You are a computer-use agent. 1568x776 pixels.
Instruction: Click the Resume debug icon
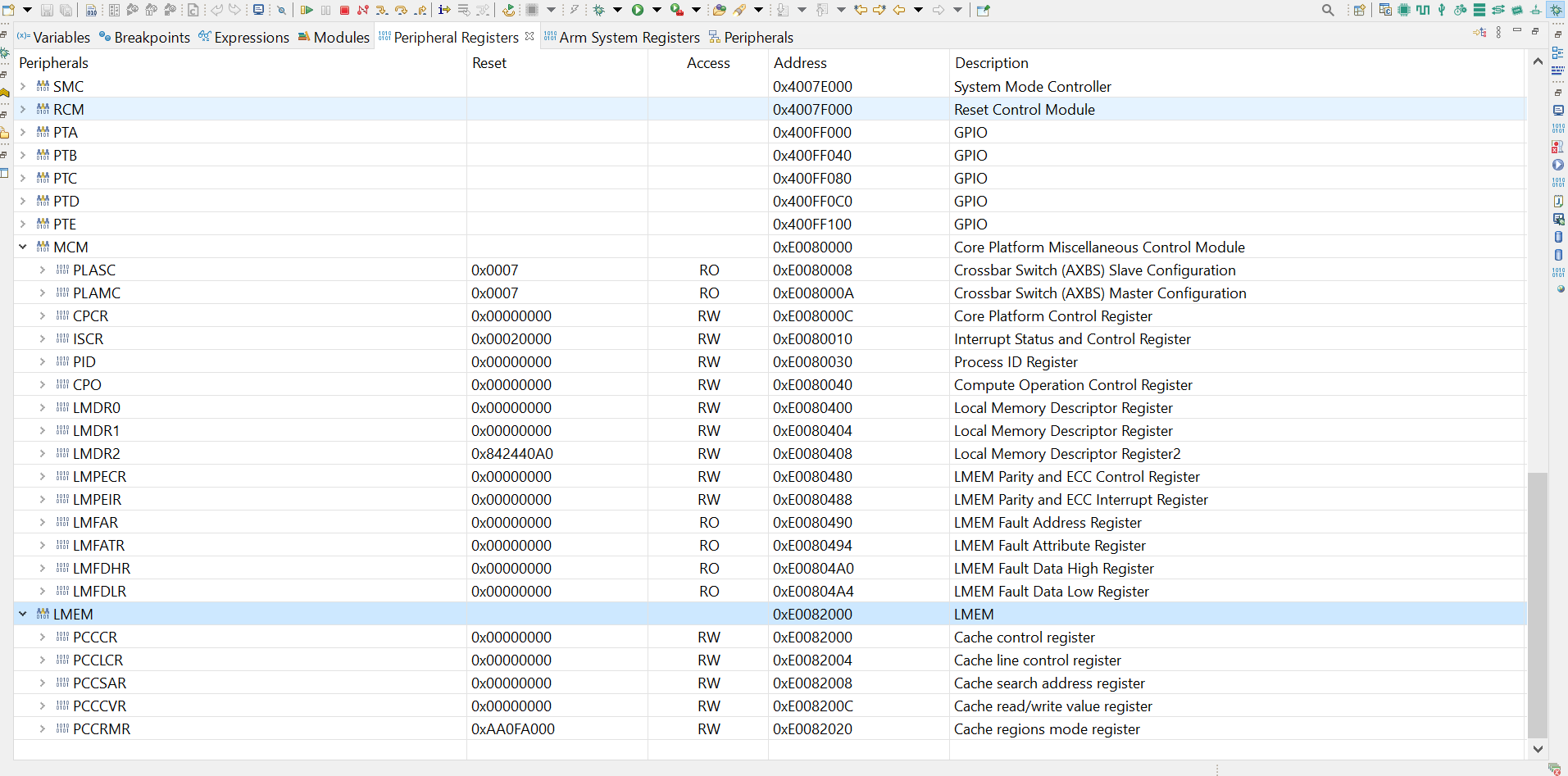pos(307,11)
